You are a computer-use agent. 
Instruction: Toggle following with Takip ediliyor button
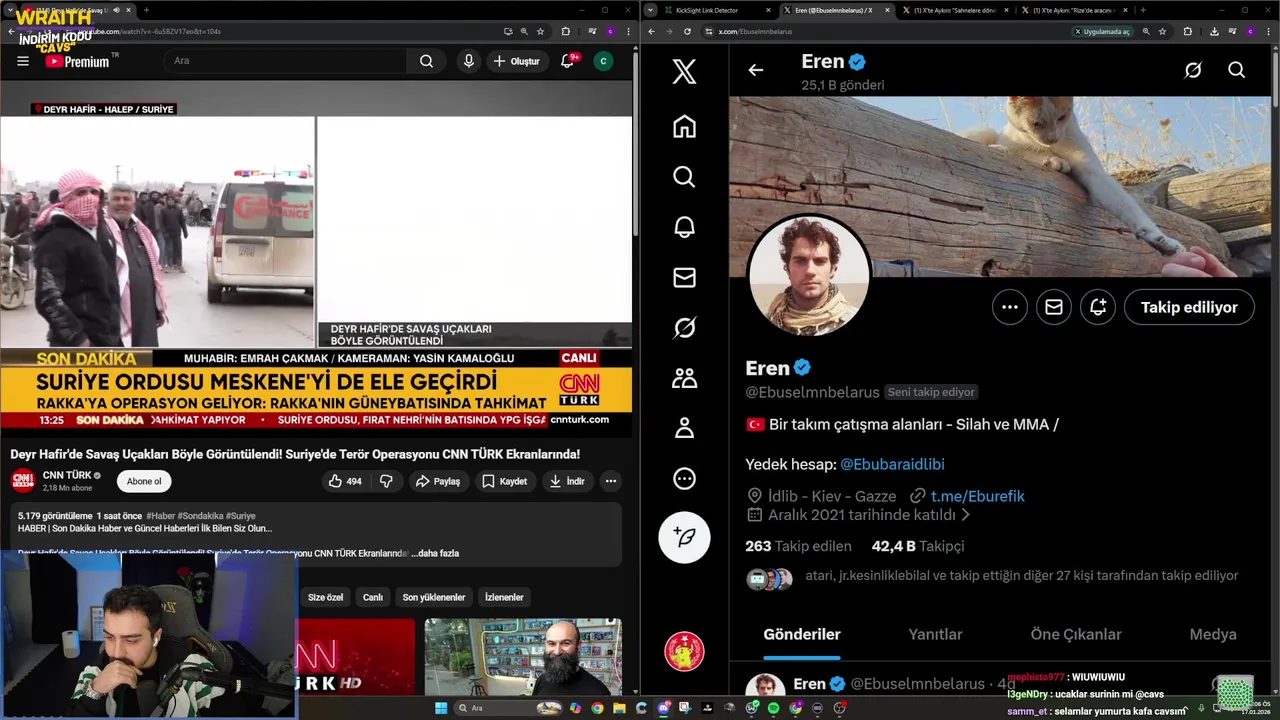tap(1189, 307)
